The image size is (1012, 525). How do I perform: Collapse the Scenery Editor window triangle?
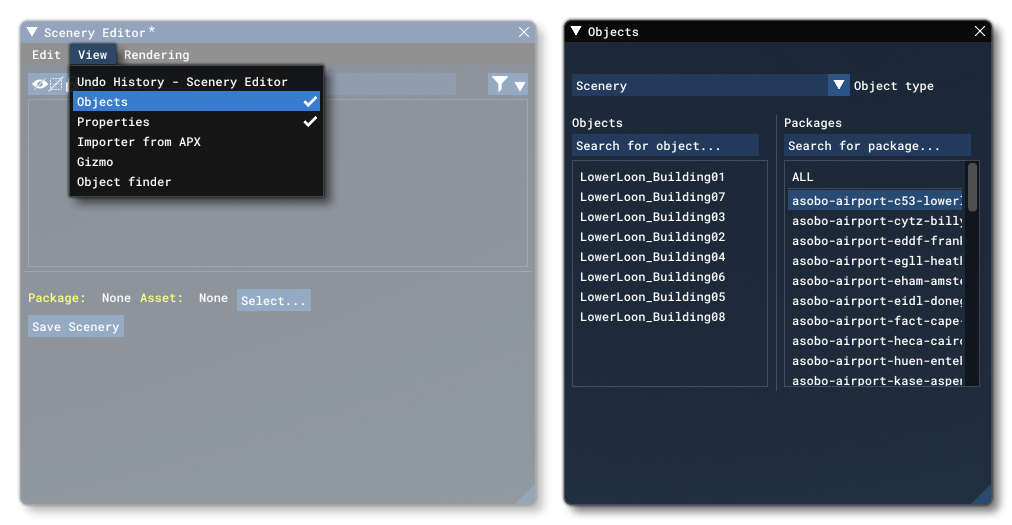32,32
